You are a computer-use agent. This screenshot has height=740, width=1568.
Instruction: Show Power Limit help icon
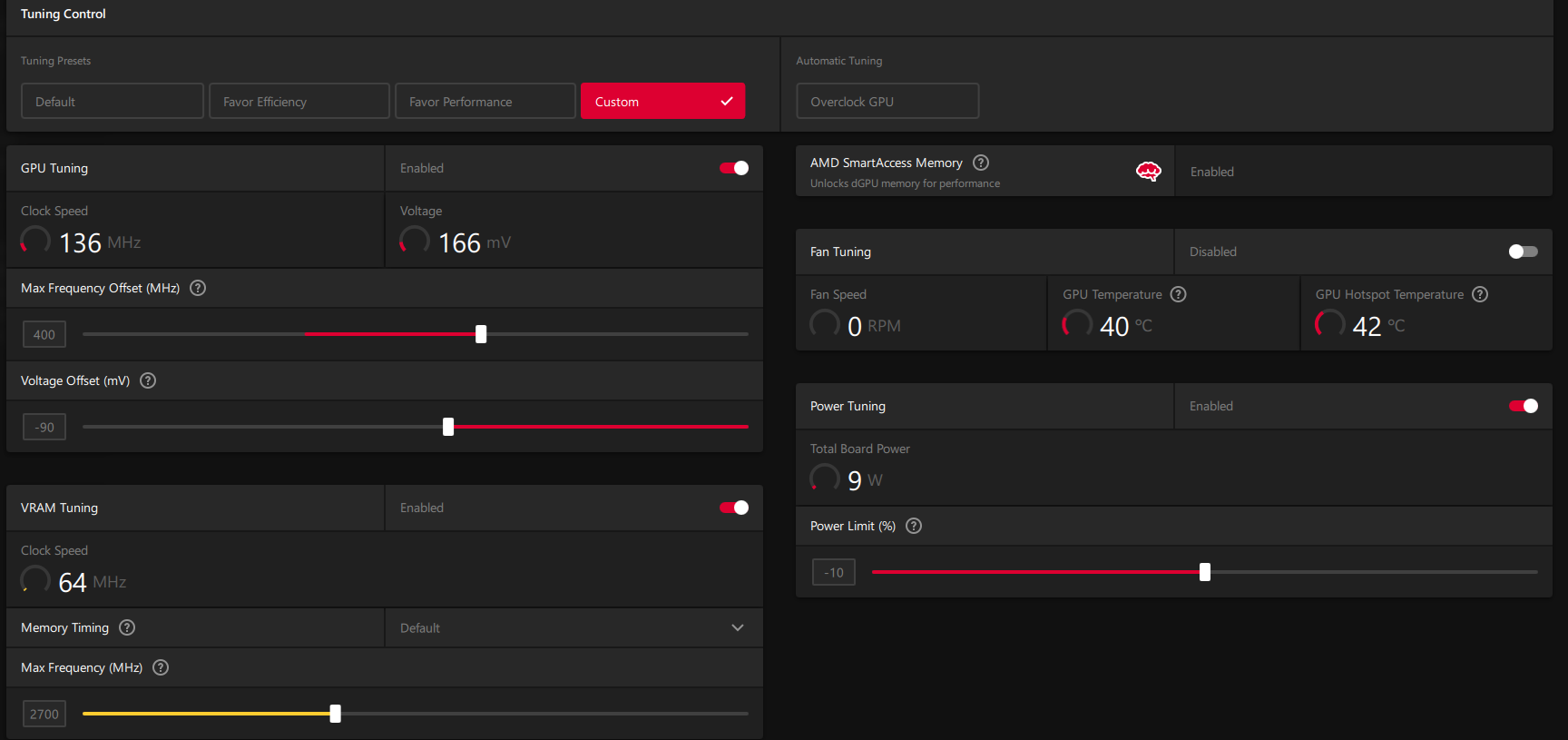point(914,526)
